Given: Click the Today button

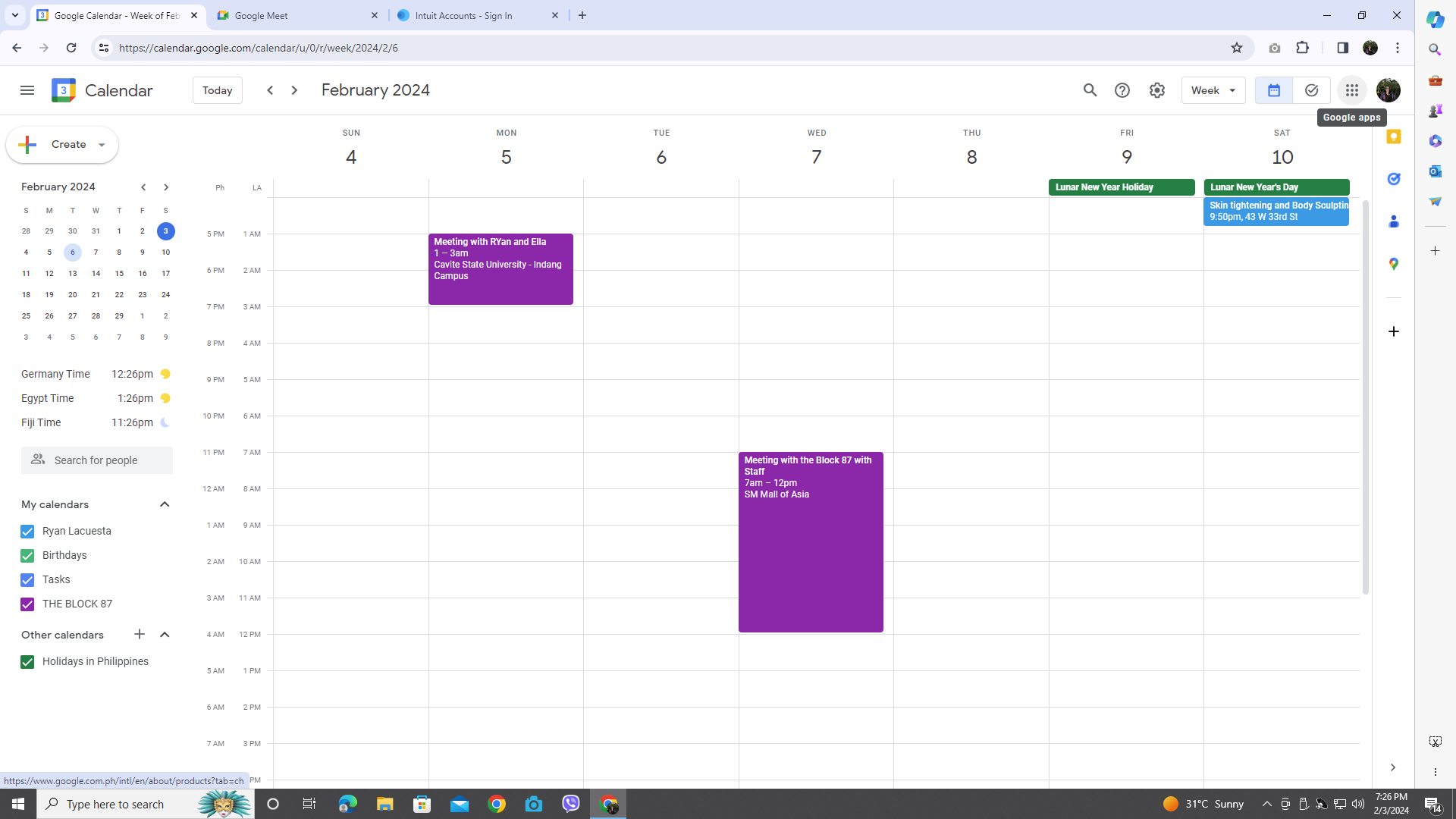Looking at the screenshot, I should pos(217,90).
